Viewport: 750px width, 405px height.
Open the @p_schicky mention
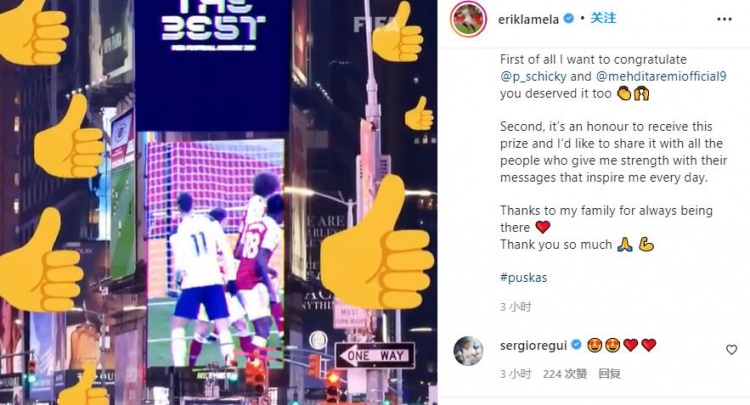(x=533, y=76)
